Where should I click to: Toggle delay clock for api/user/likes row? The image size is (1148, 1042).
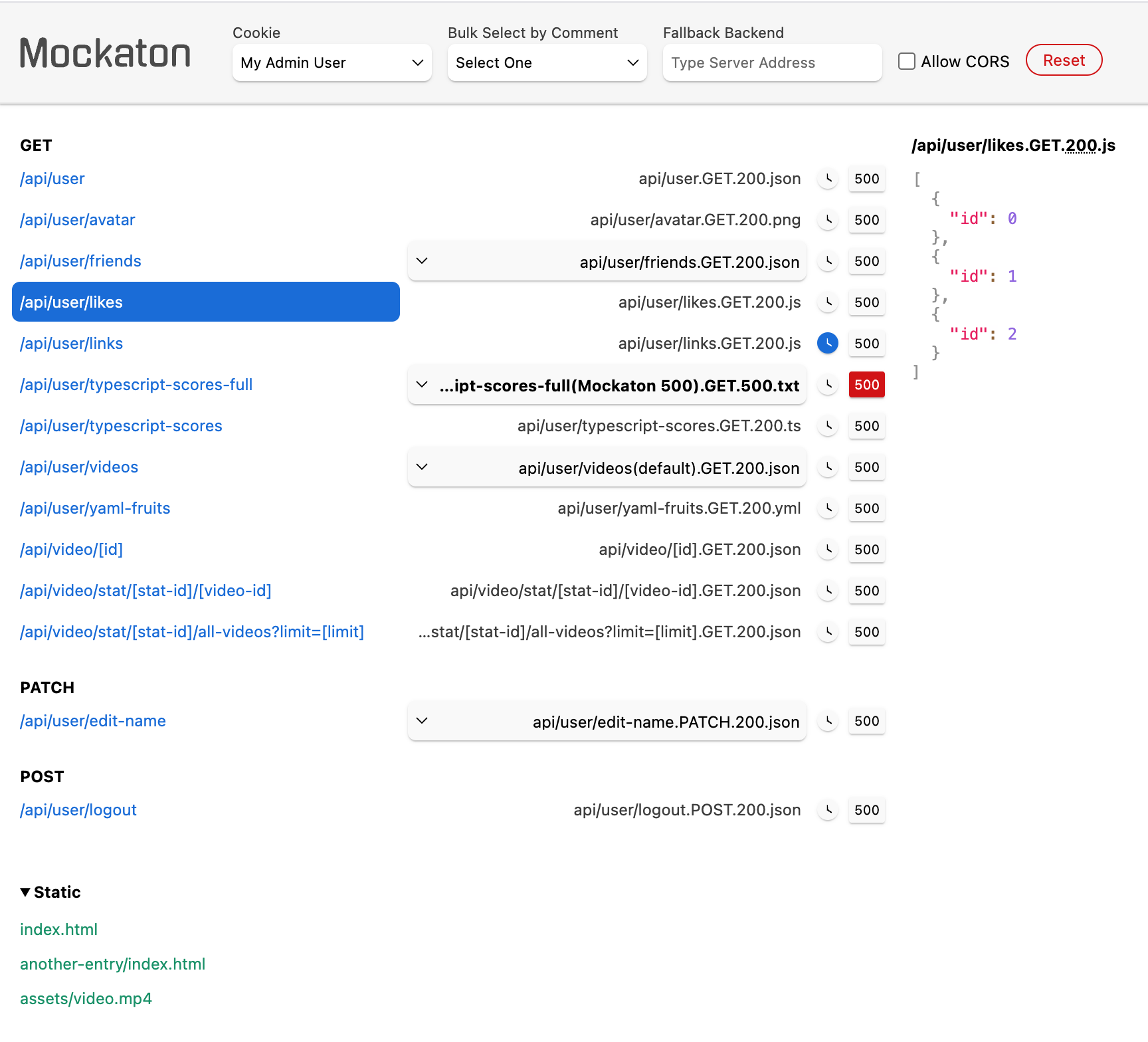[828, 302]
